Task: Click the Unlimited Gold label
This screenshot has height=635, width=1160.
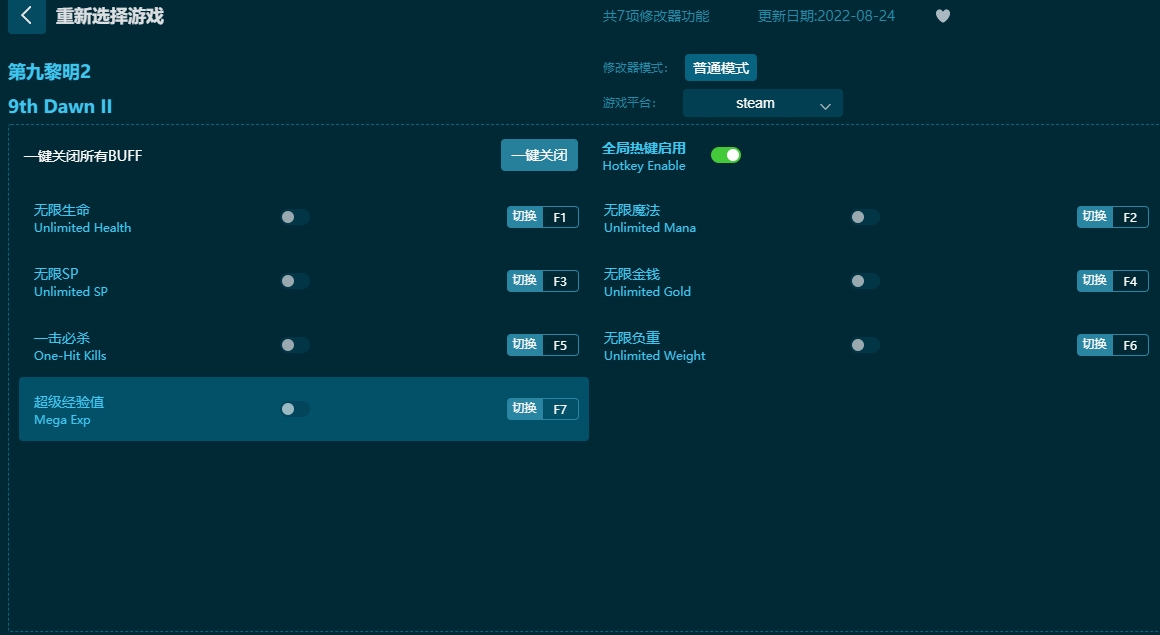Action: [647, 292]
